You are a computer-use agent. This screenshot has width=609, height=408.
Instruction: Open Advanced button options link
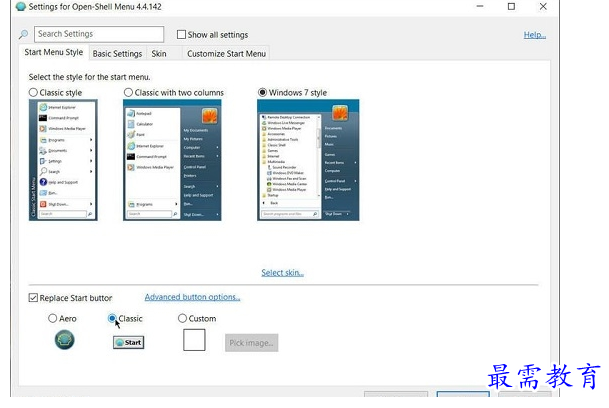pos(192,297)
